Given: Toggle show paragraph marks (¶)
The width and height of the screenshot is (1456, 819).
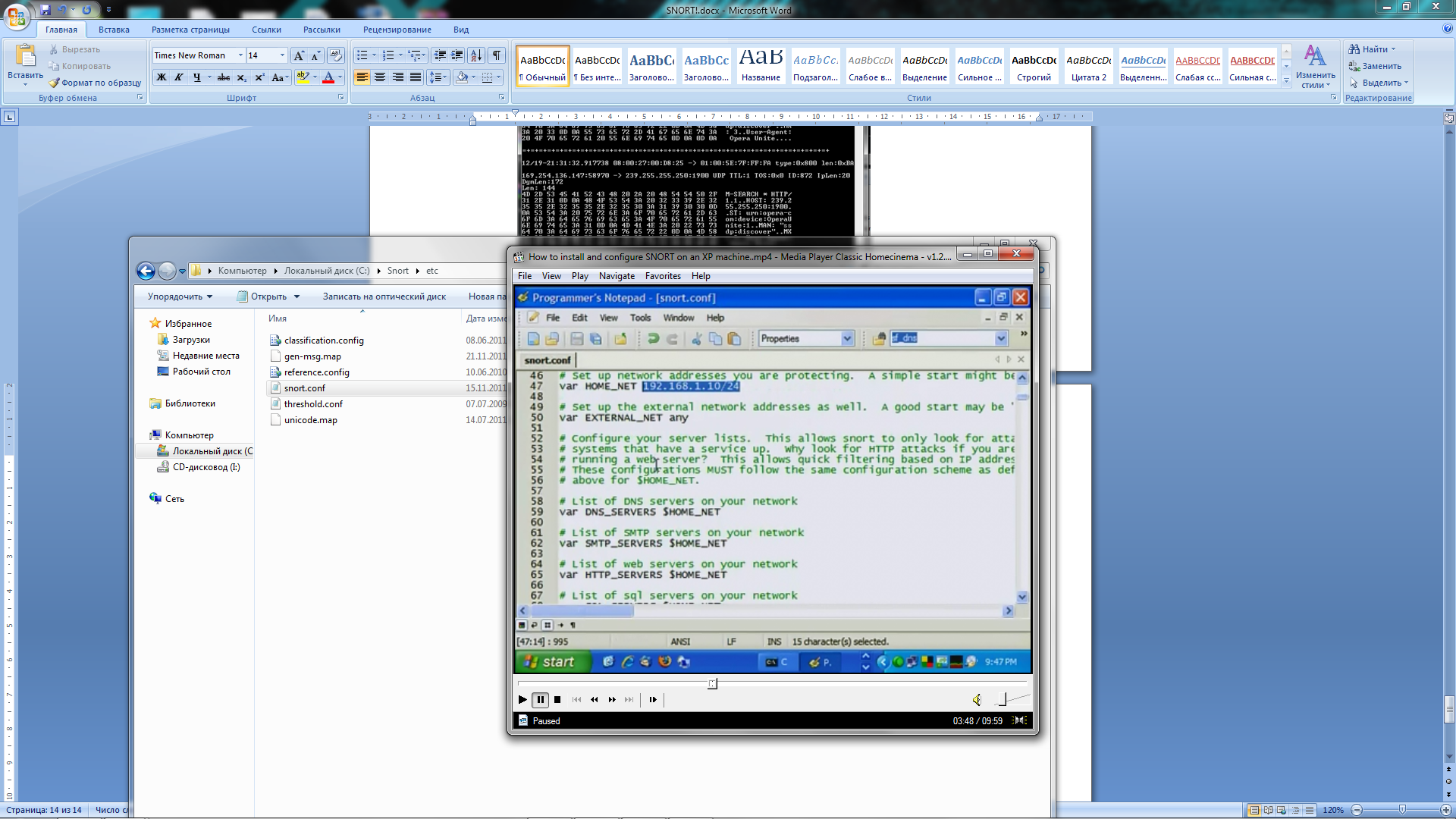Looking at the screenshot, I should (x=497, y=55).
